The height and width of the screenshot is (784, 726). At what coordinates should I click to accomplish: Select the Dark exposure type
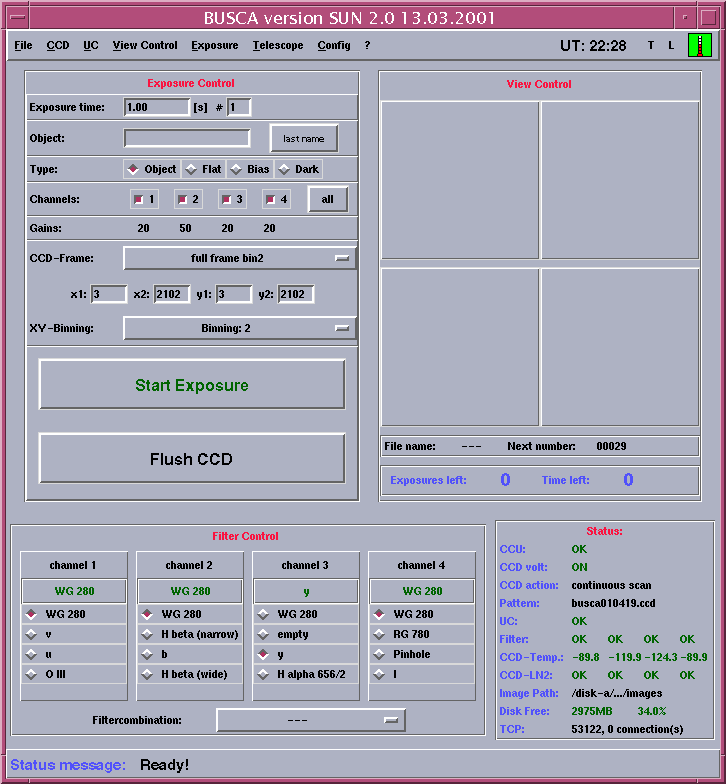(x=284, y=169)
